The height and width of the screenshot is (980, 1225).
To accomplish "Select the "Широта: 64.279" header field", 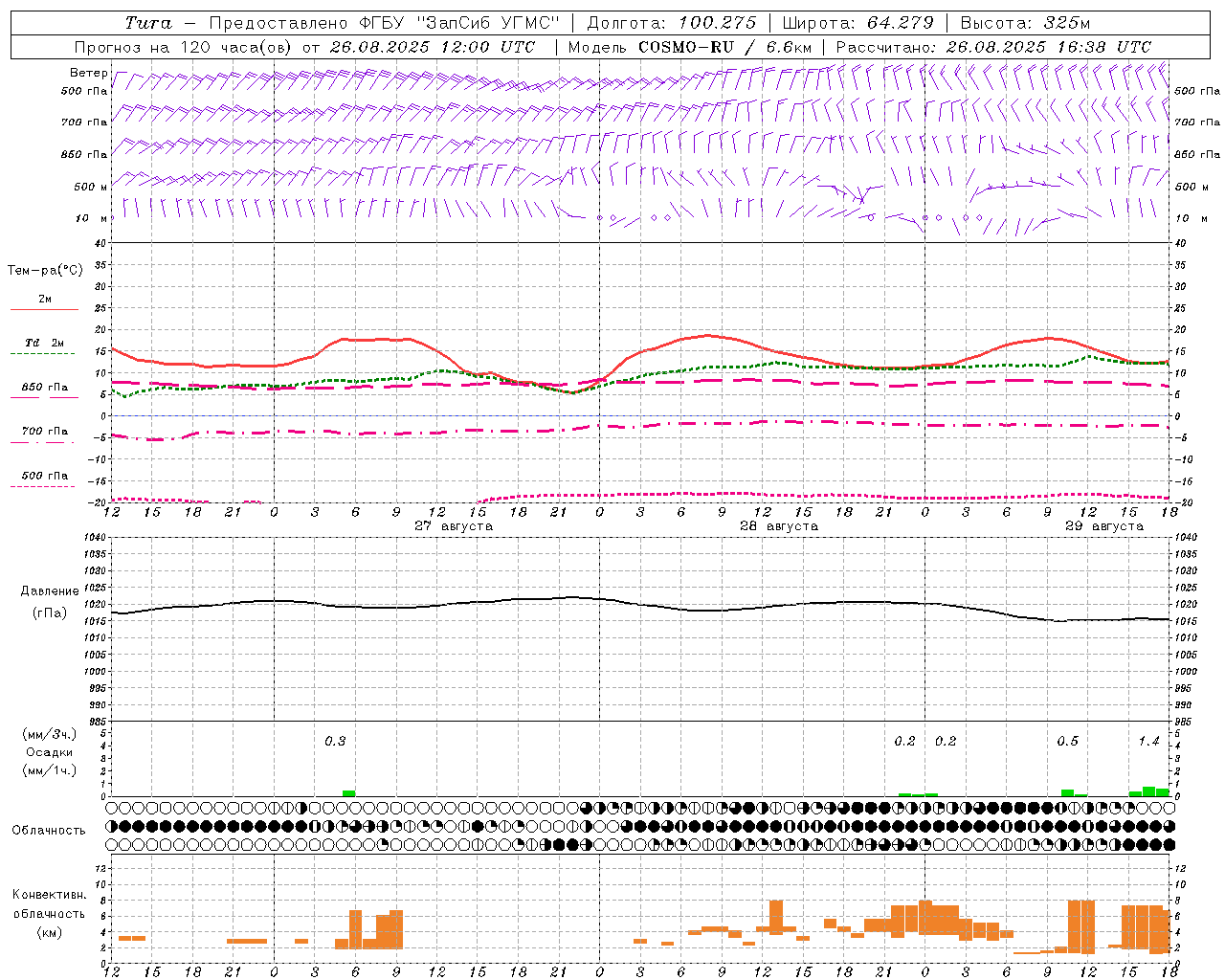I will point(857,23).
